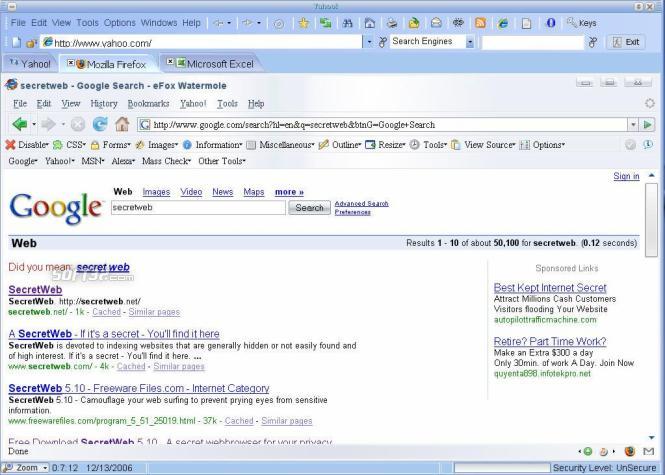Open the Mass Check dropdown
Screen dimensions: 665x475
166,161
